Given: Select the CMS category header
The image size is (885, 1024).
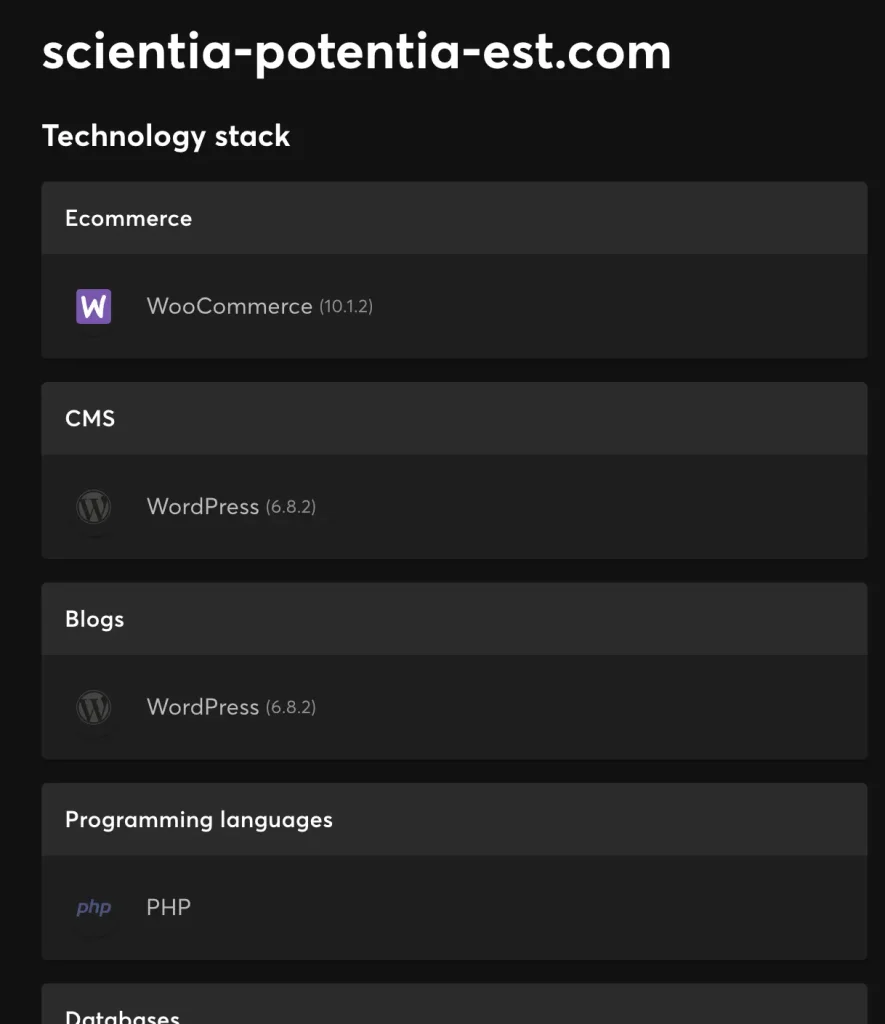Looking at the screenshot, I should [90, 418].
